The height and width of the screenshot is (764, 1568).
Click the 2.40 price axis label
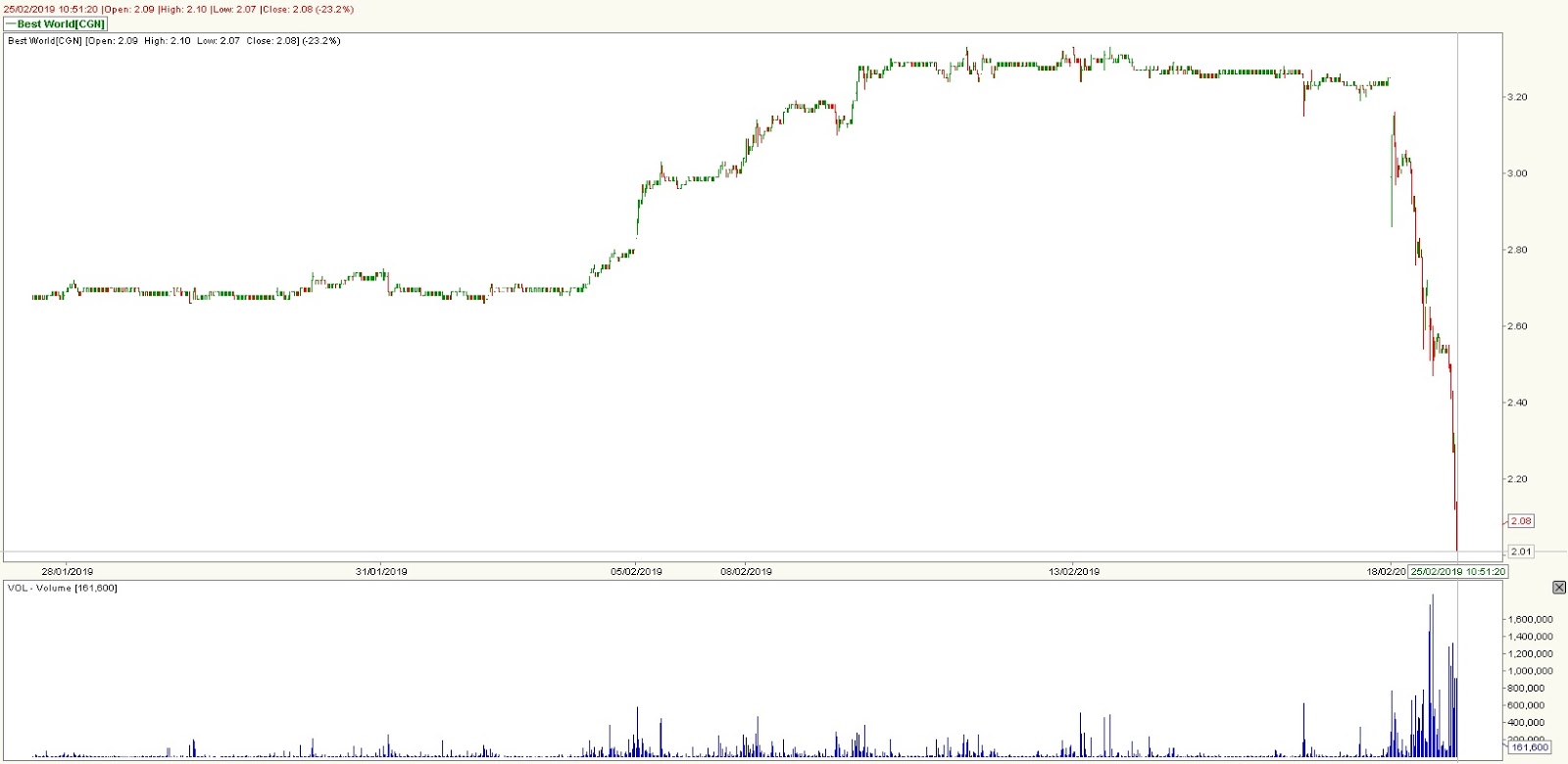coord(1518,403)
